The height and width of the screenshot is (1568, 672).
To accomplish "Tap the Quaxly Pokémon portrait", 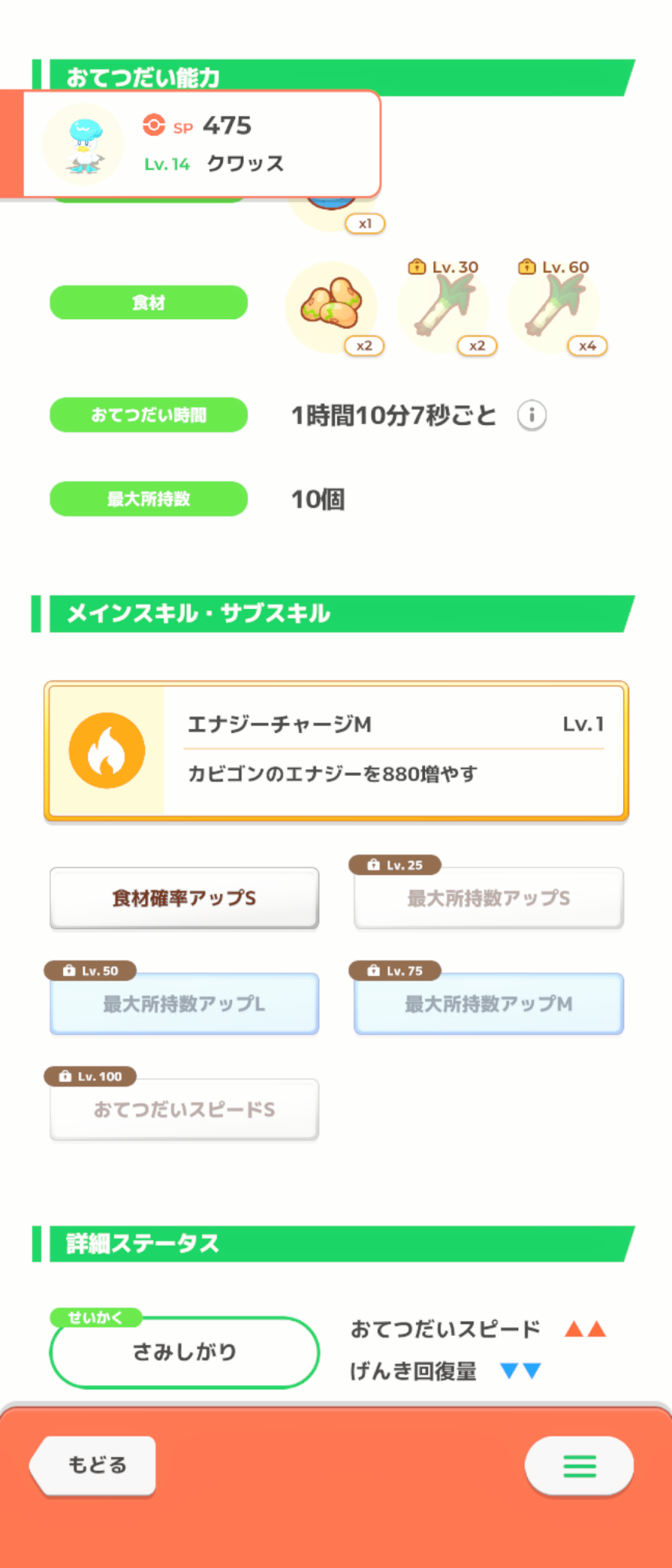I will (x=82, y=144).
